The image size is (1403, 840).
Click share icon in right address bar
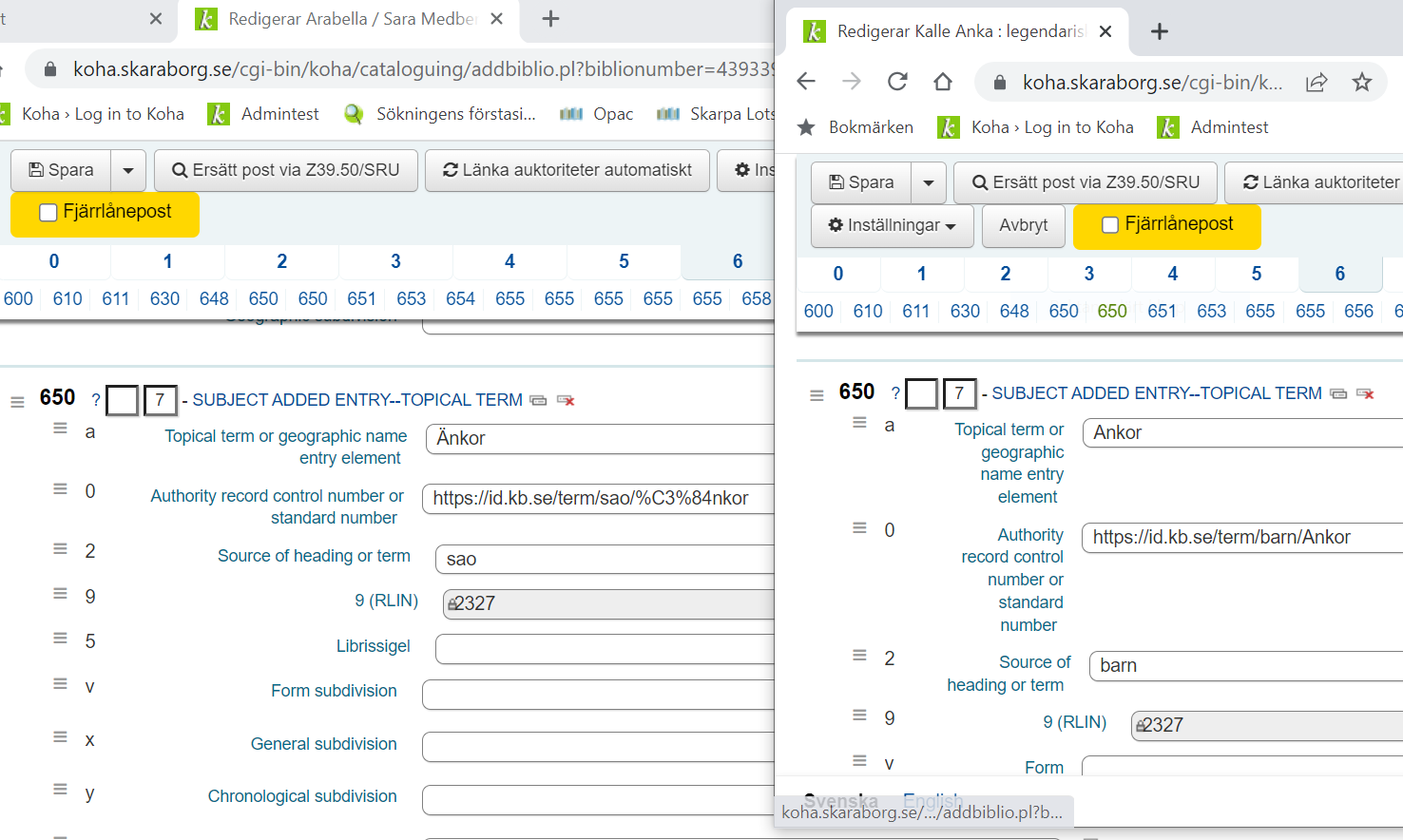(x=1317, y=82)
